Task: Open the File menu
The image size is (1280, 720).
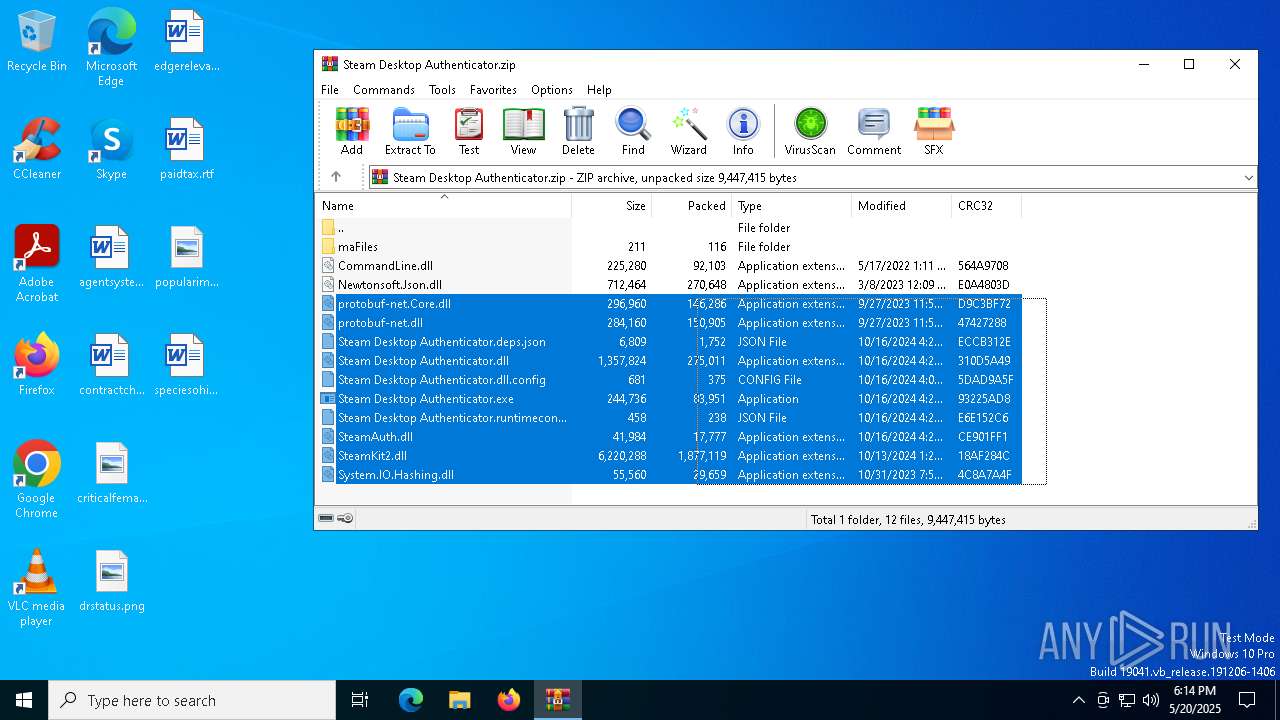Action: [330, 90]
